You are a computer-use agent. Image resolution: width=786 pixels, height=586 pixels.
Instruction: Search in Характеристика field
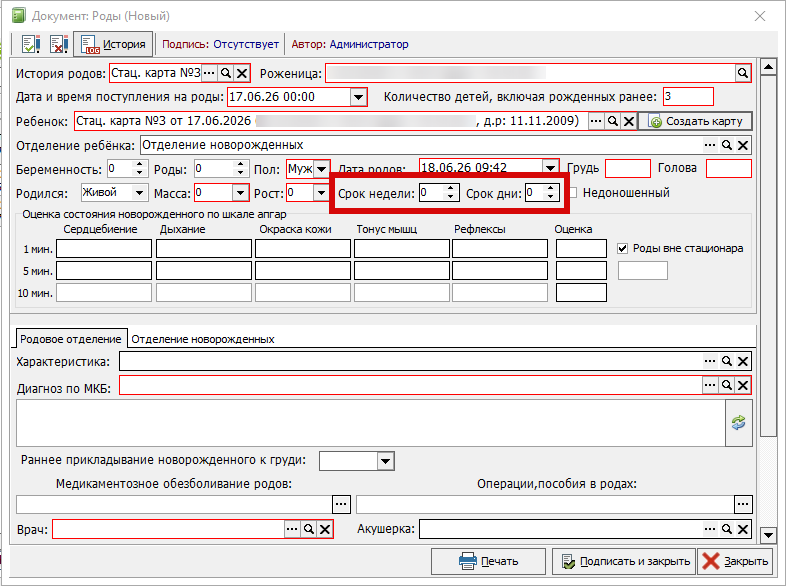(x=726, y=361)
